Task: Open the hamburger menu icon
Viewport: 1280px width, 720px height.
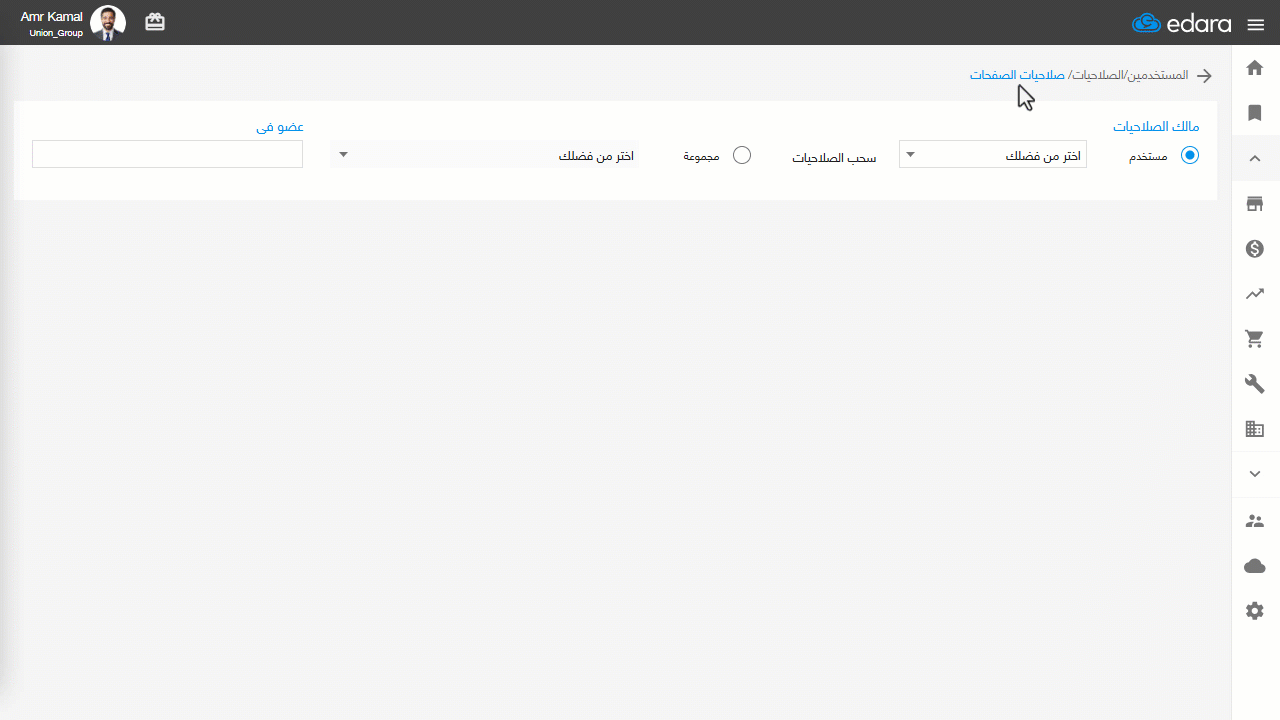Action: [x=1256, y=25]
